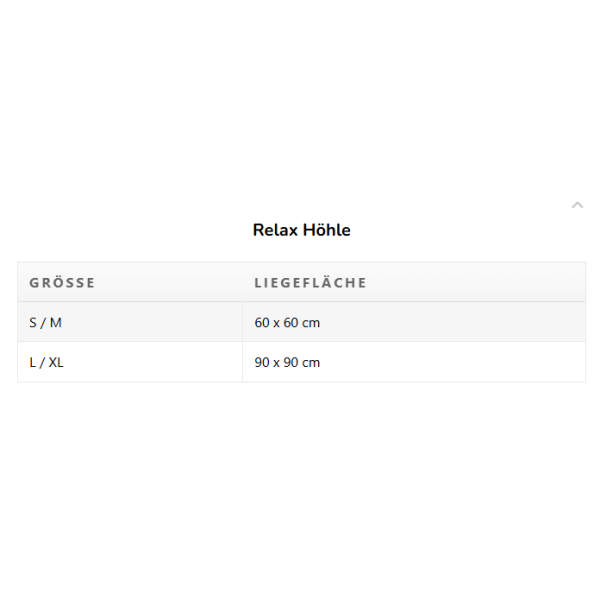Viewport: 600px width, 600px height.
Task: Select the "GRÖSSE" column header
Action: (x=62, y=283)
